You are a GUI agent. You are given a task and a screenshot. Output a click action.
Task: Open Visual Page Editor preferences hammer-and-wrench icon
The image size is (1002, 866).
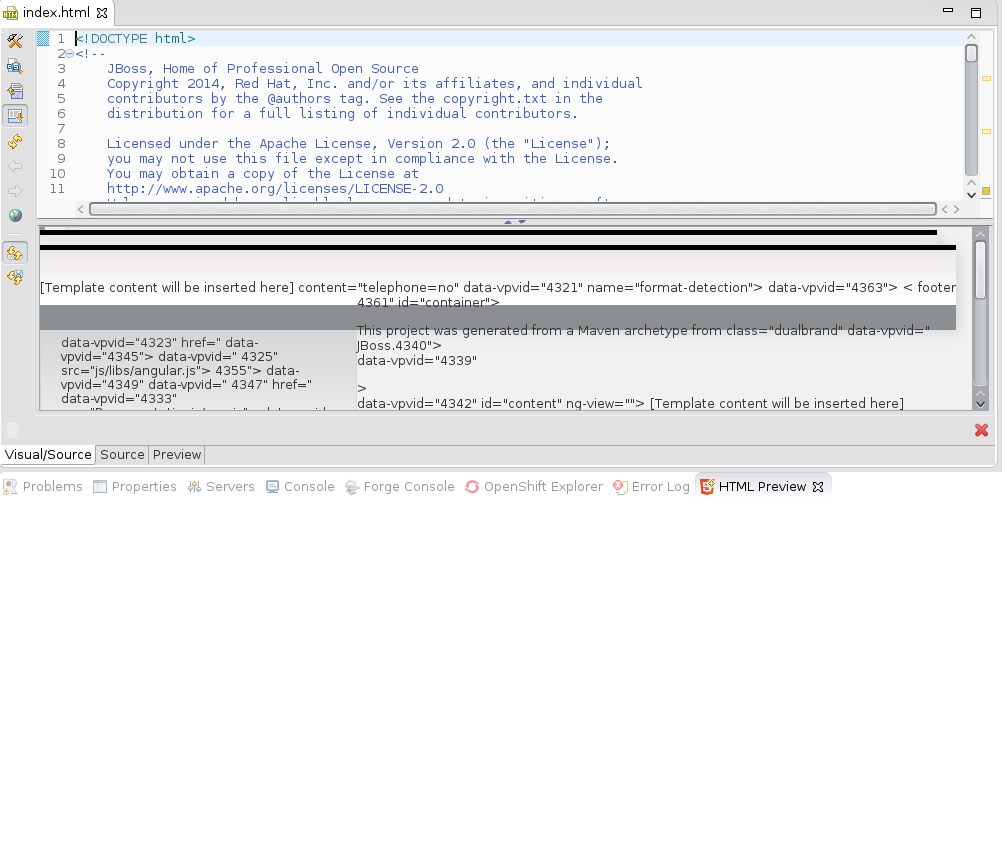click(x=15, y=41)
